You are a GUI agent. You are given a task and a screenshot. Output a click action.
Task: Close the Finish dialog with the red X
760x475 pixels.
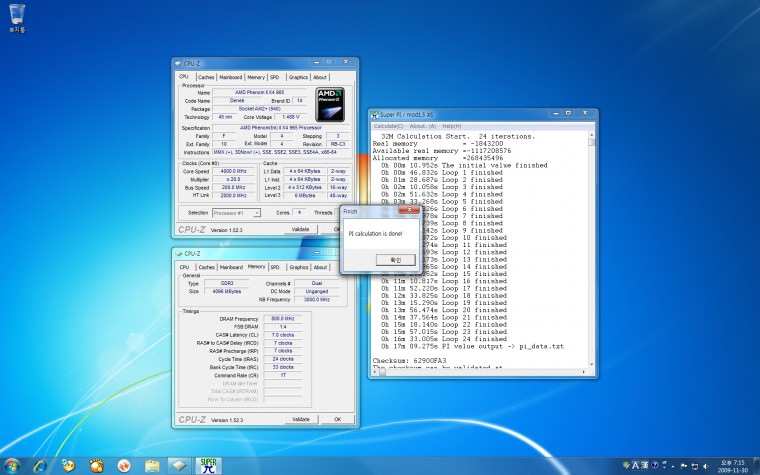[x=409, y=210]
